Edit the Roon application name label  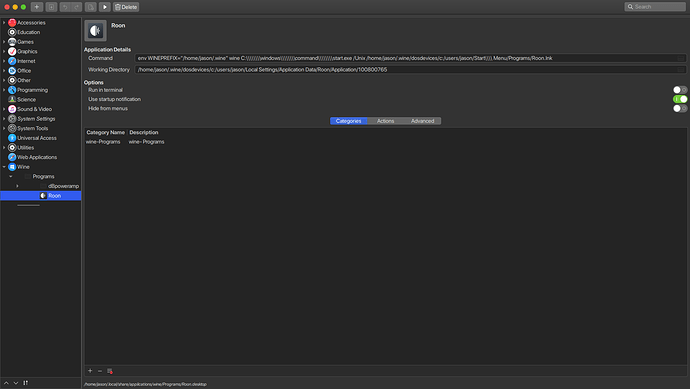coord(118,26)
